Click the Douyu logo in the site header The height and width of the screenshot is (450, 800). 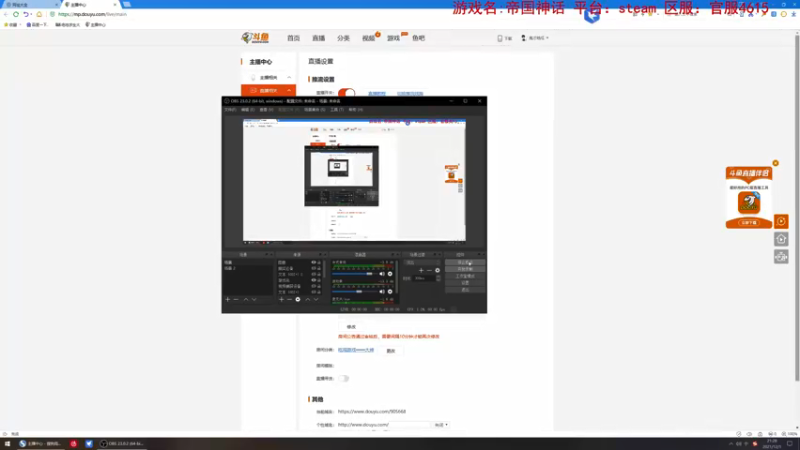tap(255, 38)
